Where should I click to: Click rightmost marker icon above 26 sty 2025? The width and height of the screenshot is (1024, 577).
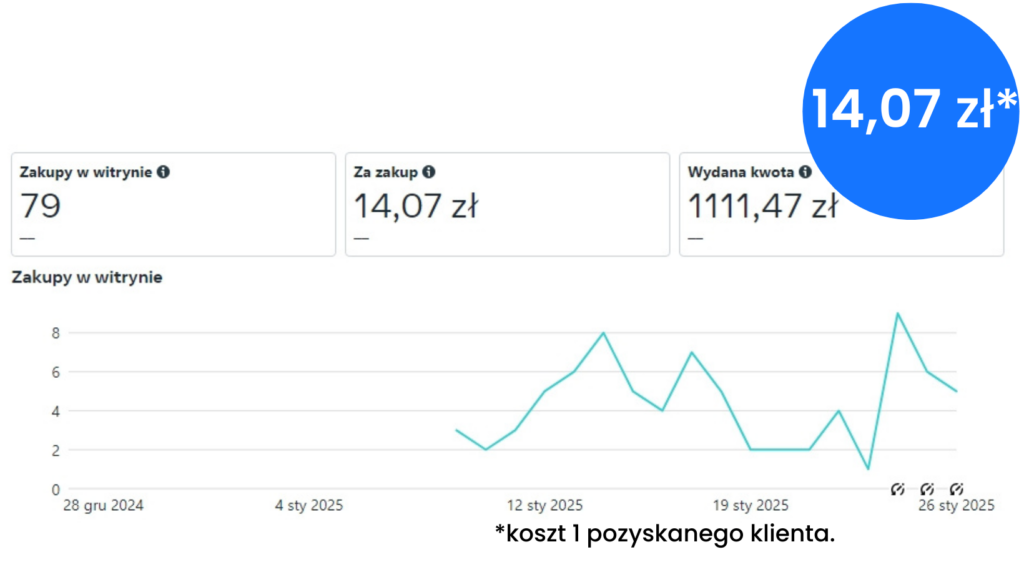tap(956, 488)
